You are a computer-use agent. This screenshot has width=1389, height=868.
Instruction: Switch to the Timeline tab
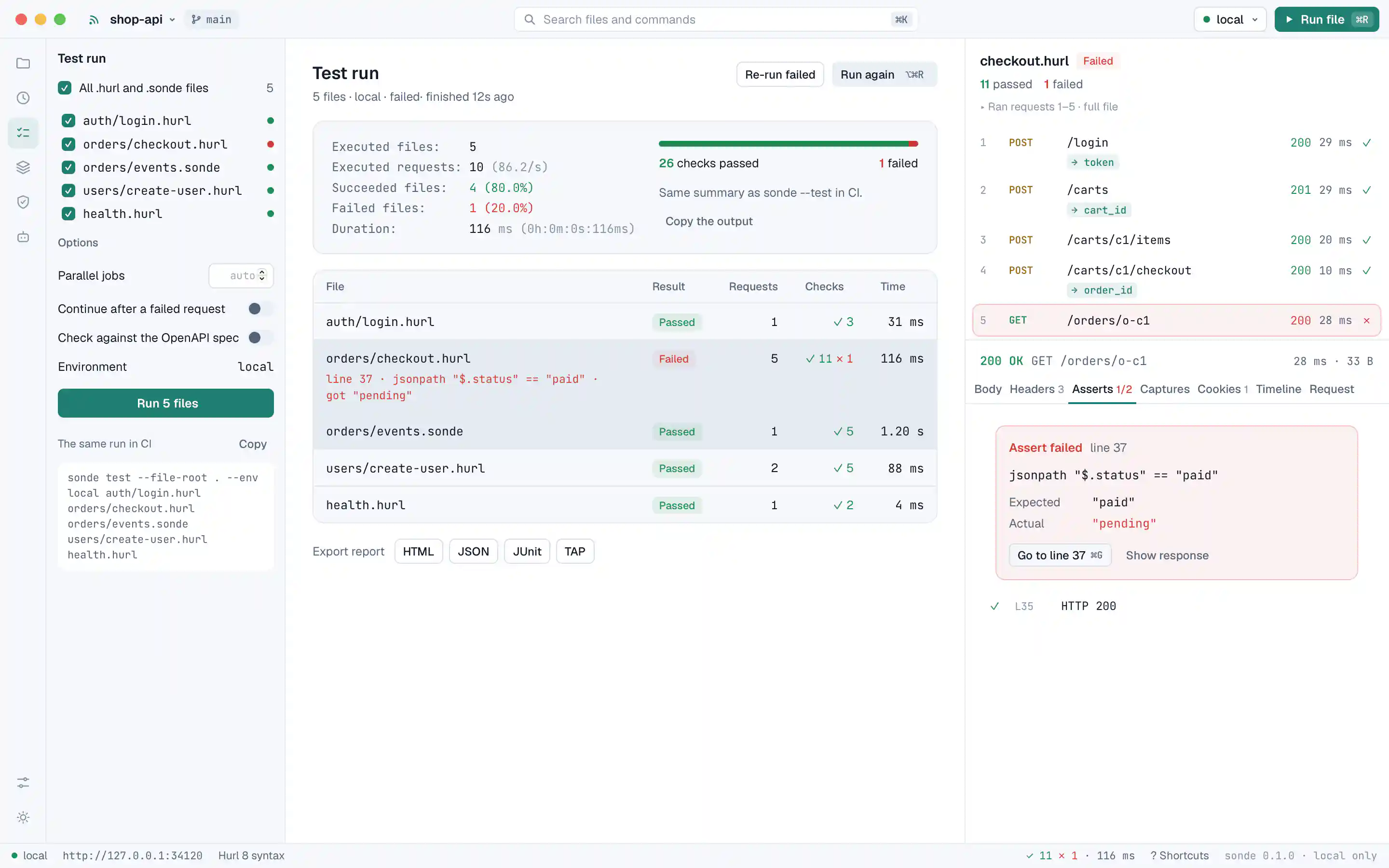pyautogui.click(x=1278, y=389)
